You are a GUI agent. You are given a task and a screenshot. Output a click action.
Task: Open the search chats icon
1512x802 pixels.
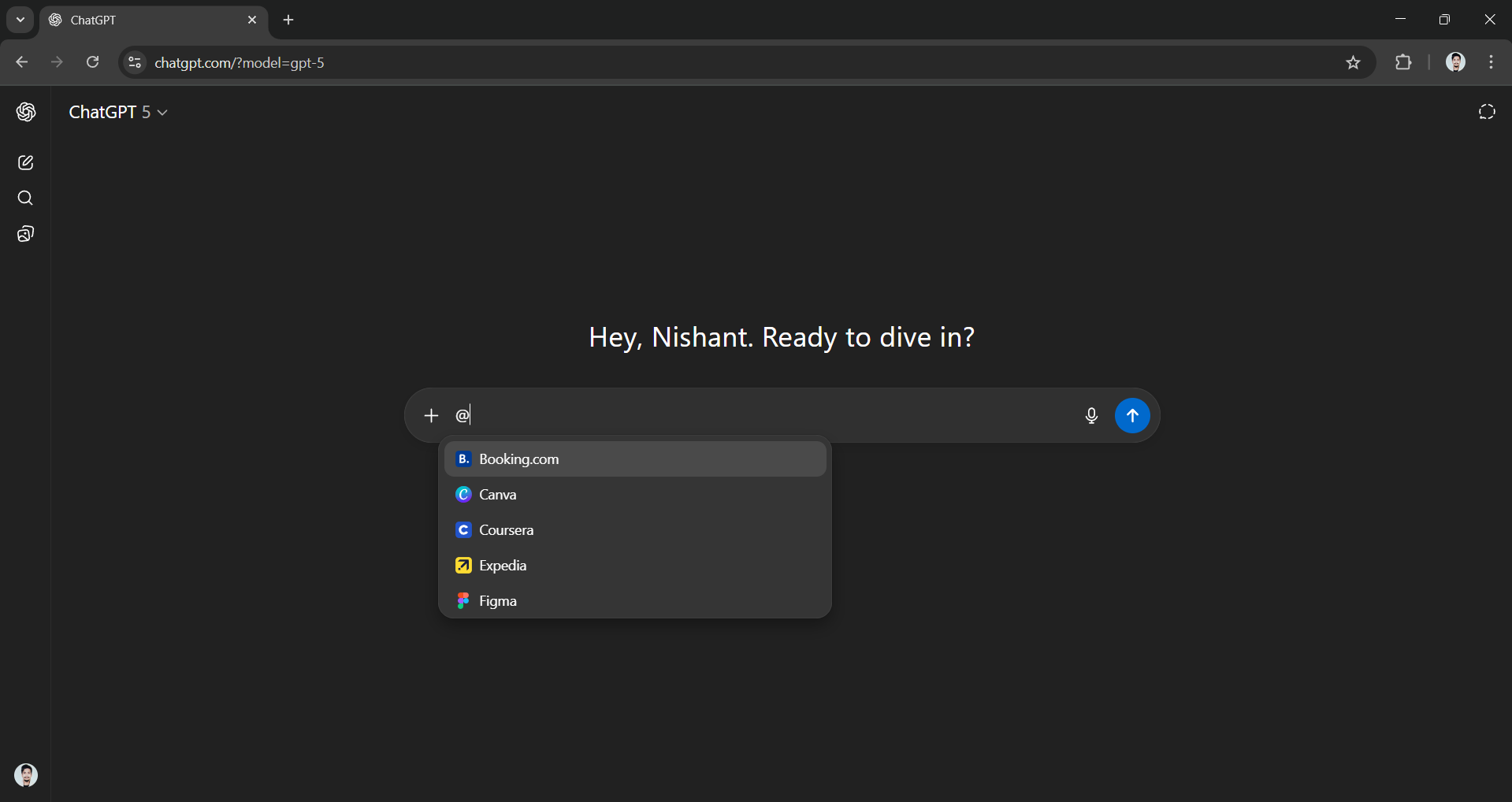pyautogui.click(x=25, y=198)
